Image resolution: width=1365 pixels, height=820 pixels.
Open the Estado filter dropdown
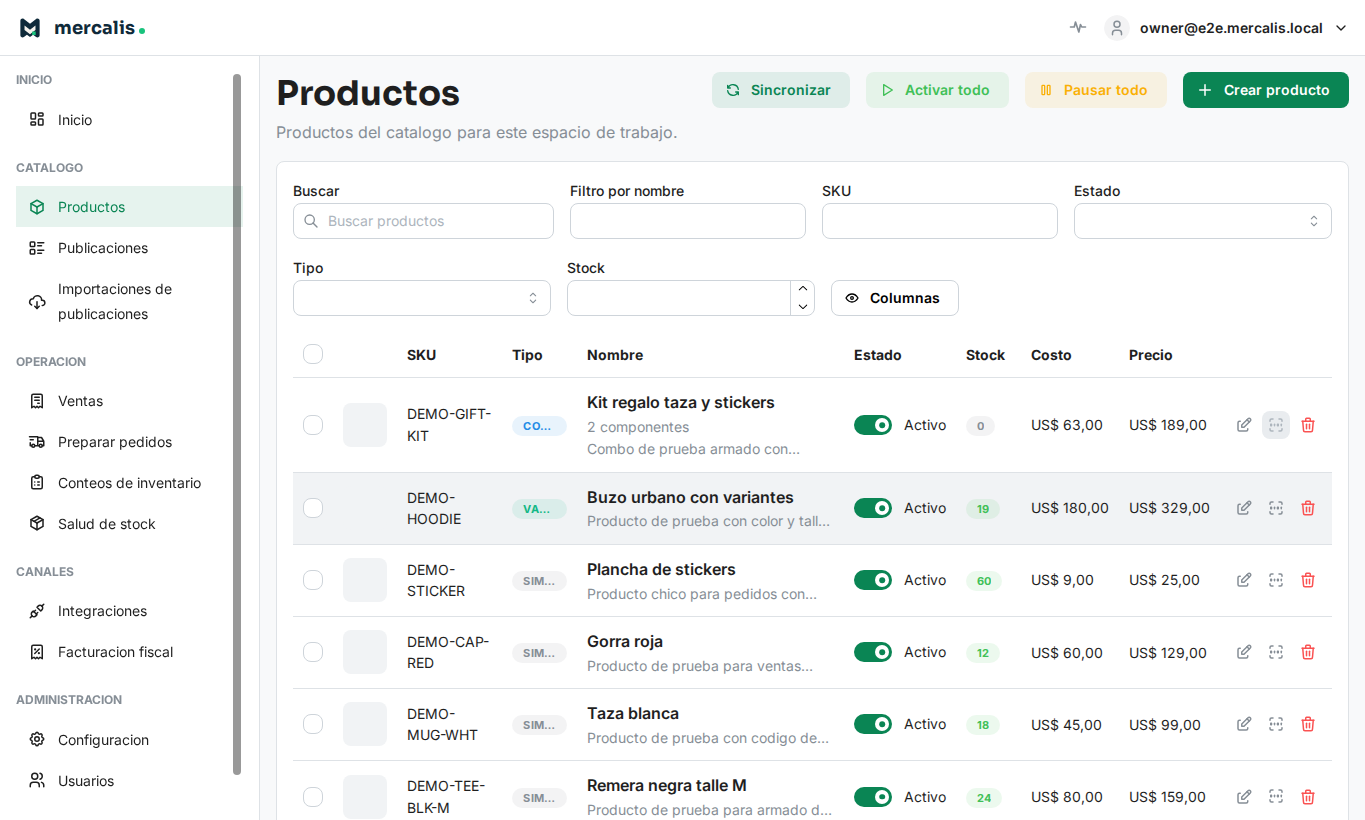click(1203, 221)
